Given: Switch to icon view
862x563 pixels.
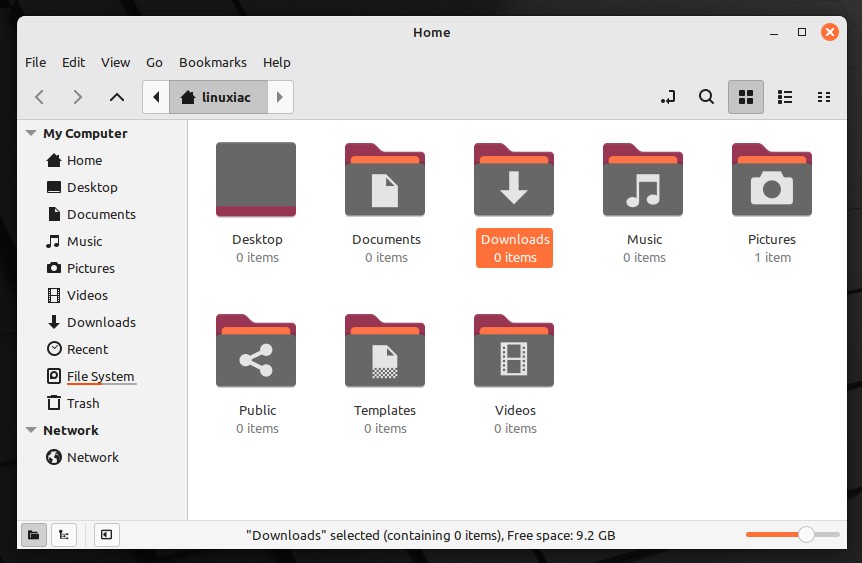Looking at the screenshot, I should [x=745, y=97].
